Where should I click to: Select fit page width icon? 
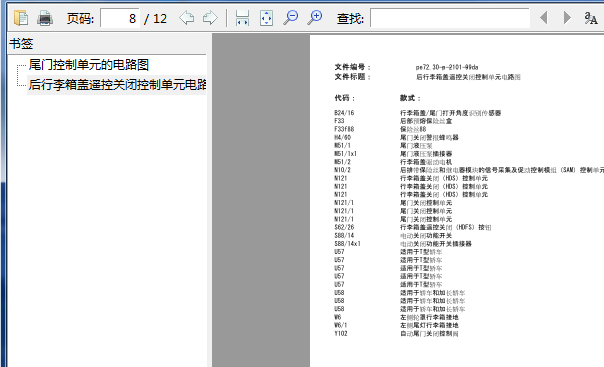pos(242,18)
